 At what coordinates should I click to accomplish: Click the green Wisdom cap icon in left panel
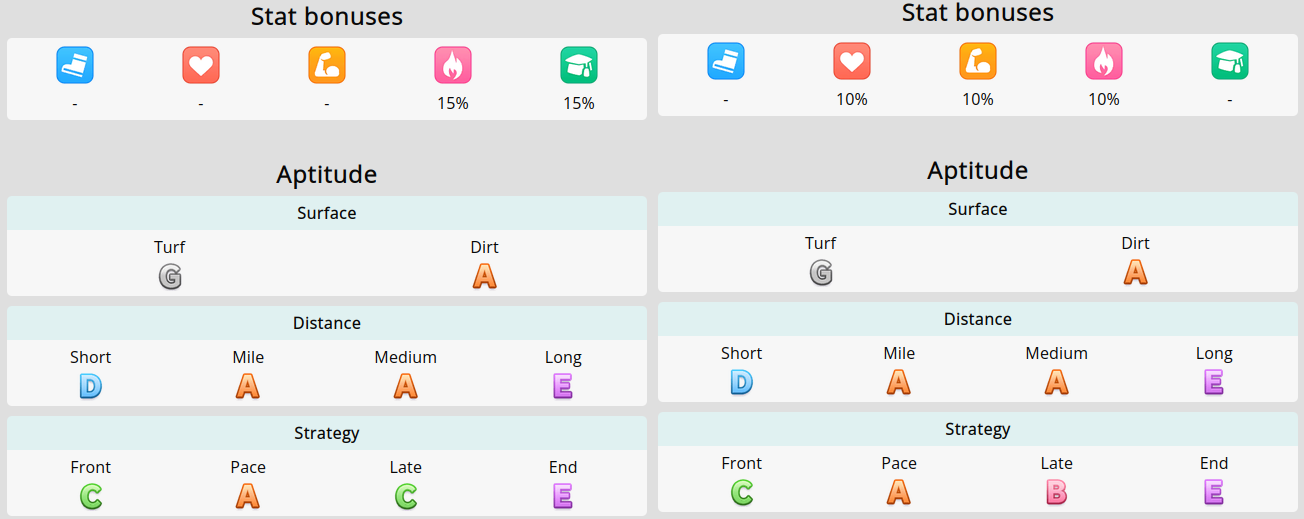[579, 65]
